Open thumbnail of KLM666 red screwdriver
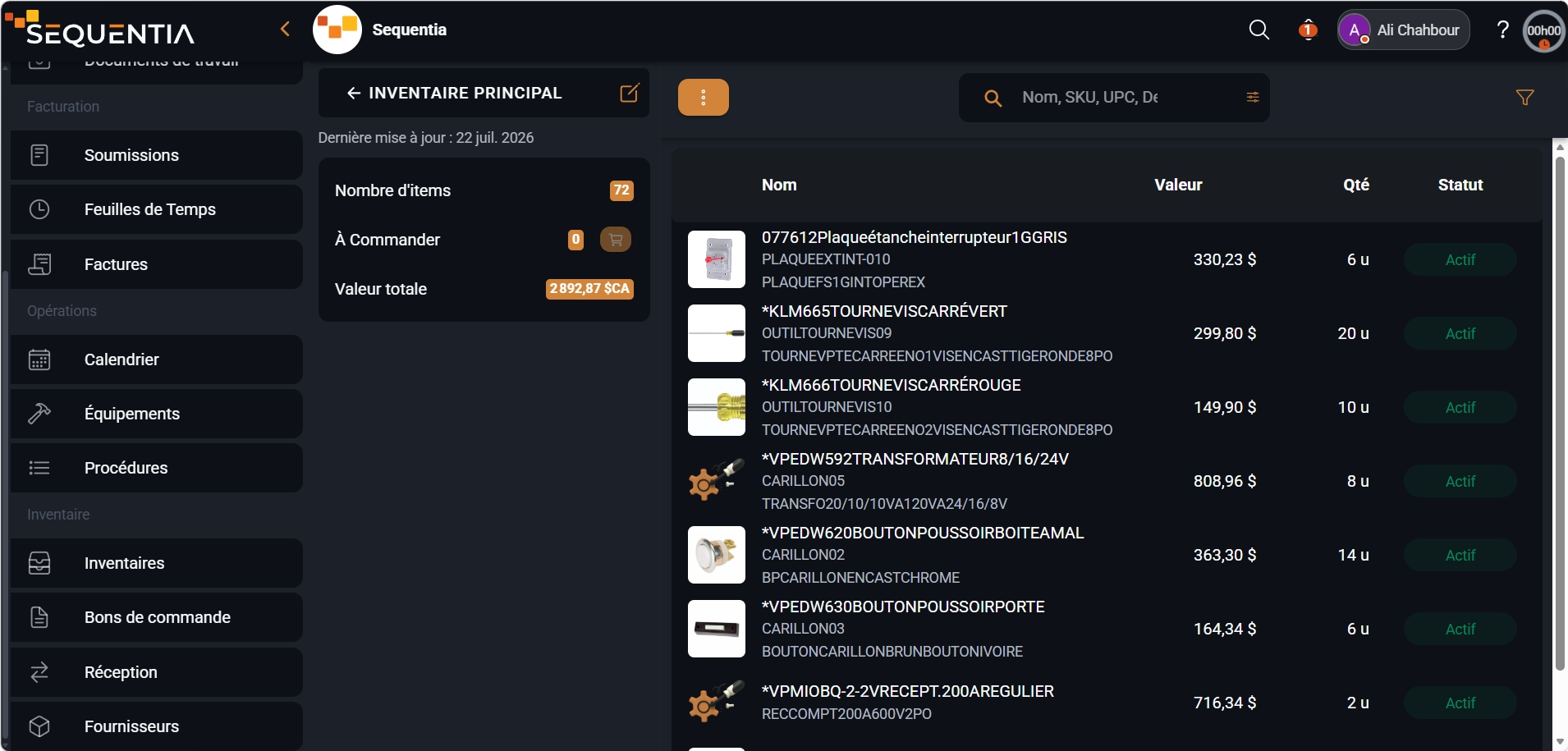This screenshot has height=751, width=1568. pos(717,407)
